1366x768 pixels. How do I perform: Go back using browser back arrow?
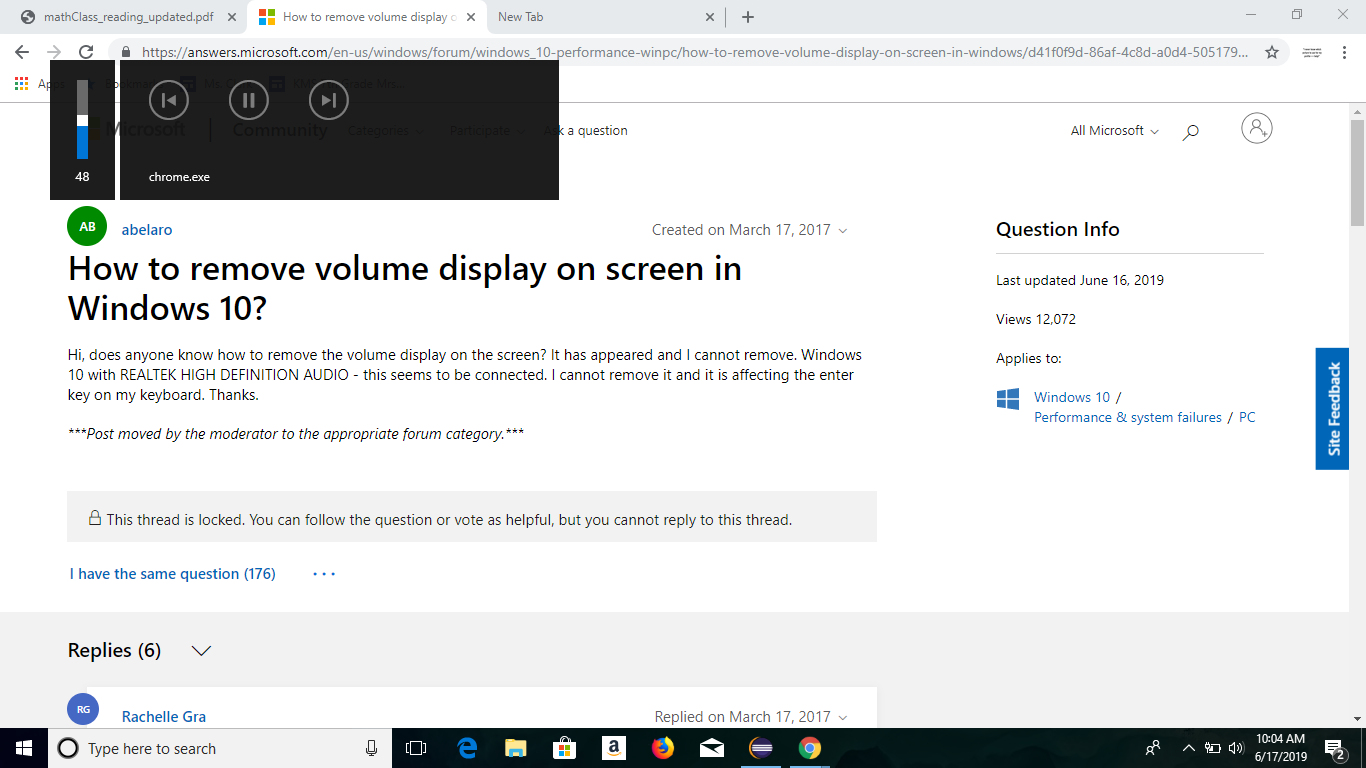click(22, 52)
